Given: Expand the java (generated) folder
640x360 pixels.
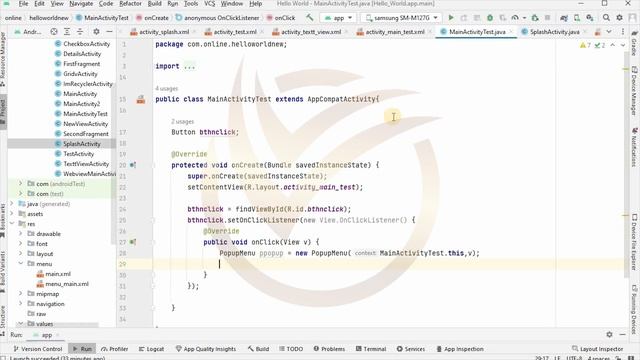Looking at the screenshot, I should 12,204.
